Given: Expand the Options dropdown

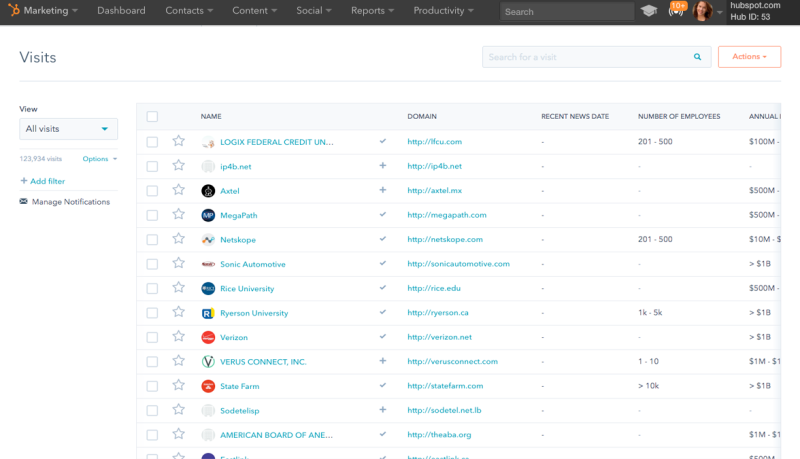Looking at the screenshot, I should 100,159.
